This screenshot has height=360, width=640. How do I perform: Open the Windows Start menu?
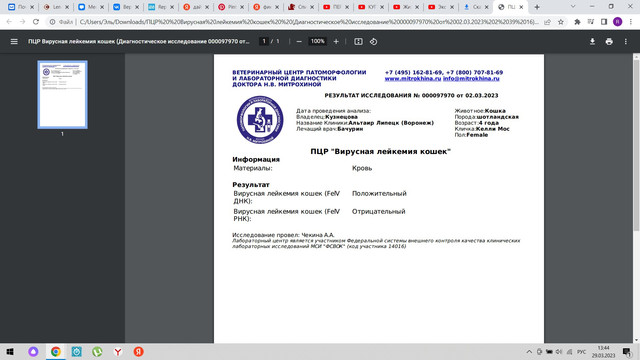click(10, 351)
